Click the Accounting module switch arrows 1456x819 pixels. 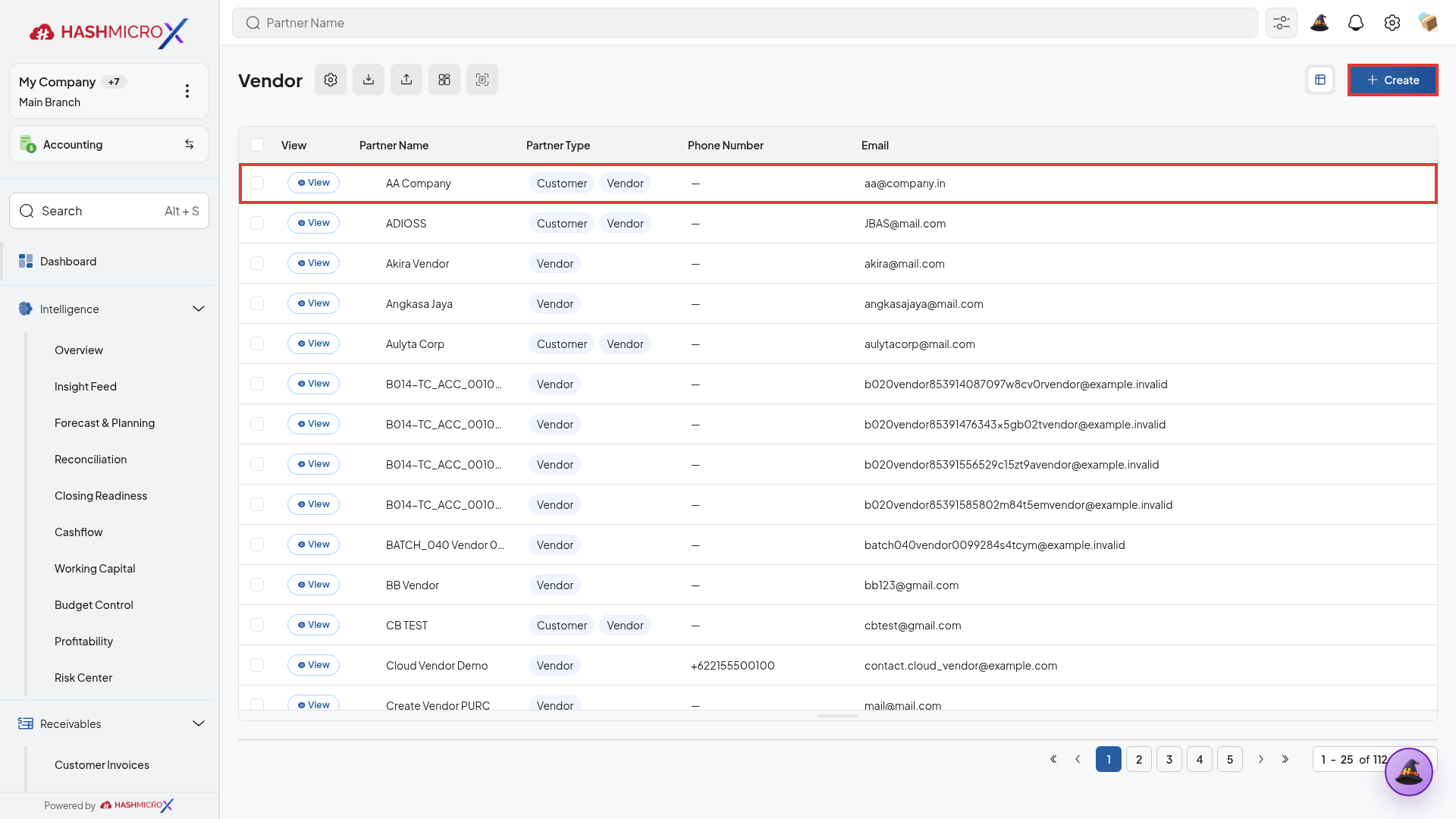190,144
